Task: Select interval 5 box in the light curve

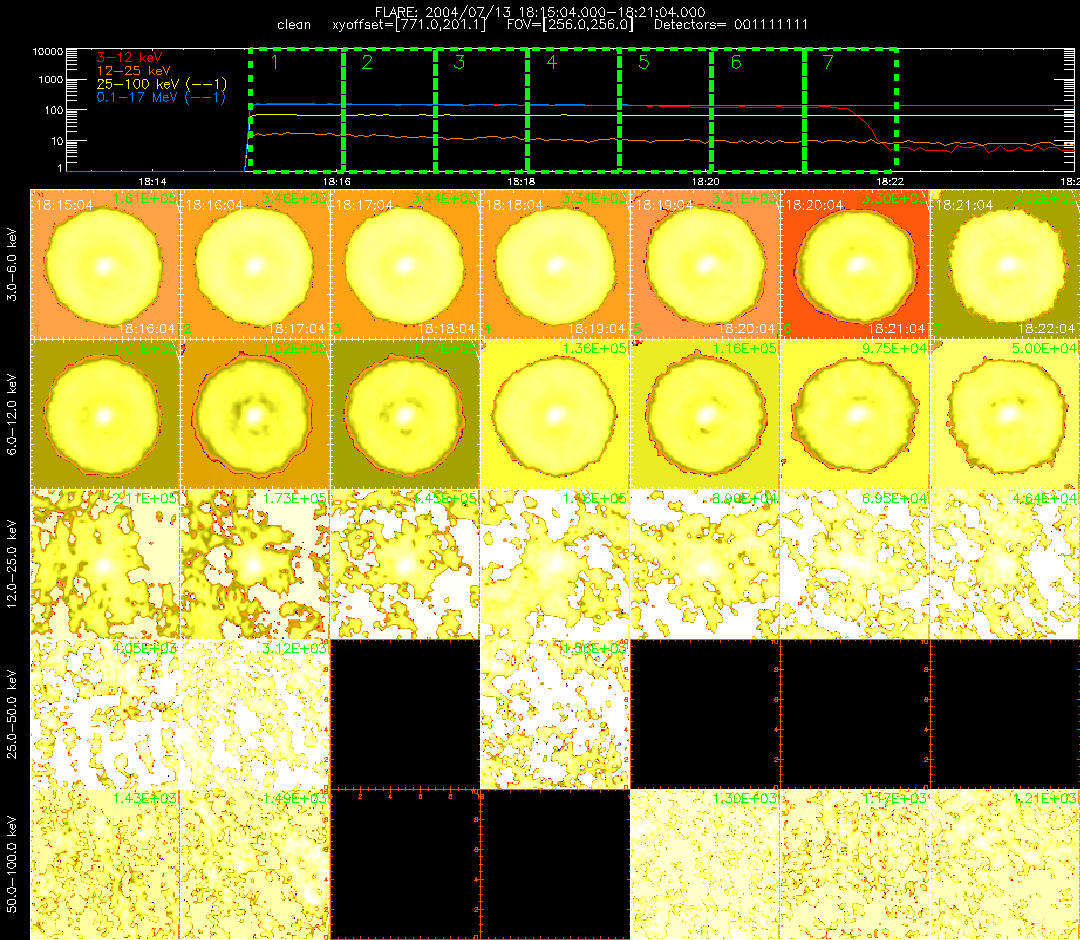Action: pyautogui.click(x=666, y=110)
